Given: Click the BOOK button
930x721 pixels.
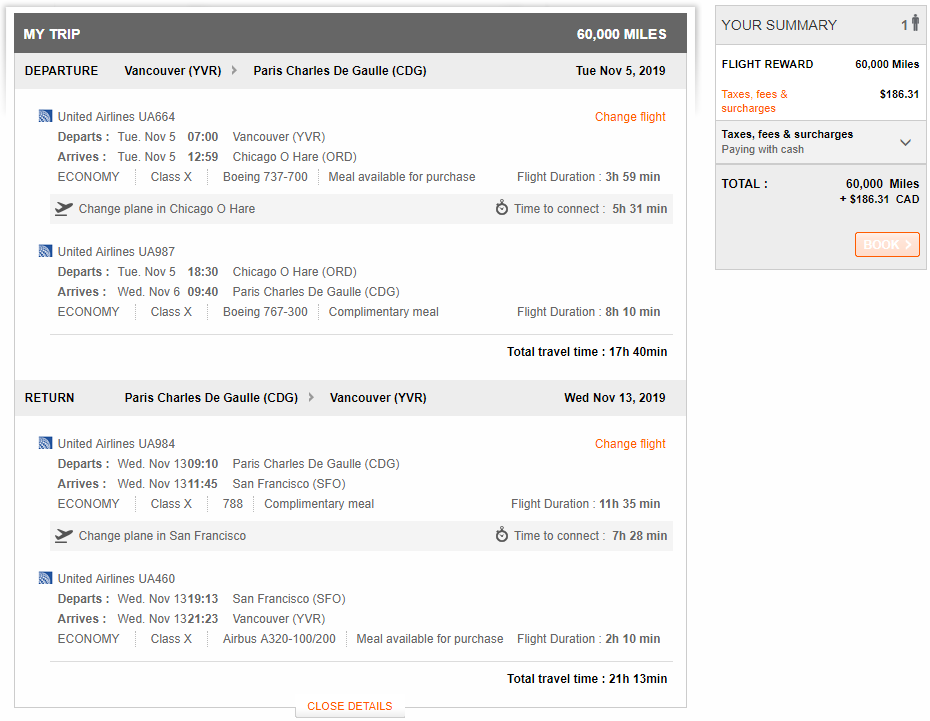Looking at the screenshot, I should [x=887, y=244].
